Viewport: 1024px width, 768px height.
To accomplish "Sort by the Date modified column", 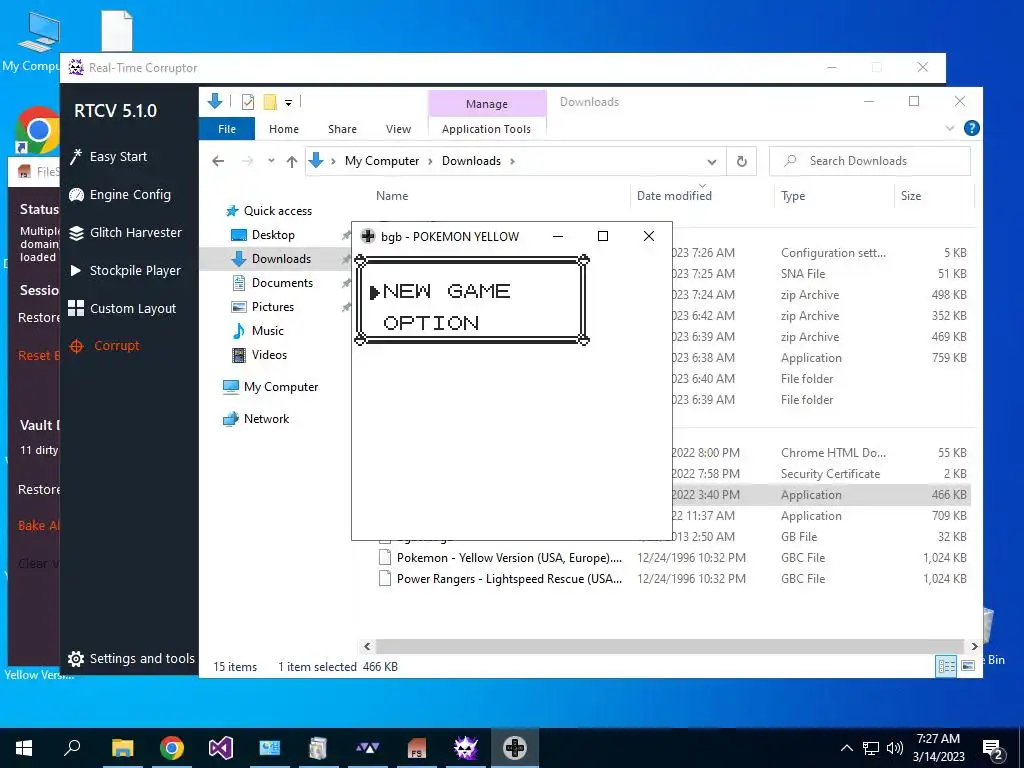I will click(674, 196).
